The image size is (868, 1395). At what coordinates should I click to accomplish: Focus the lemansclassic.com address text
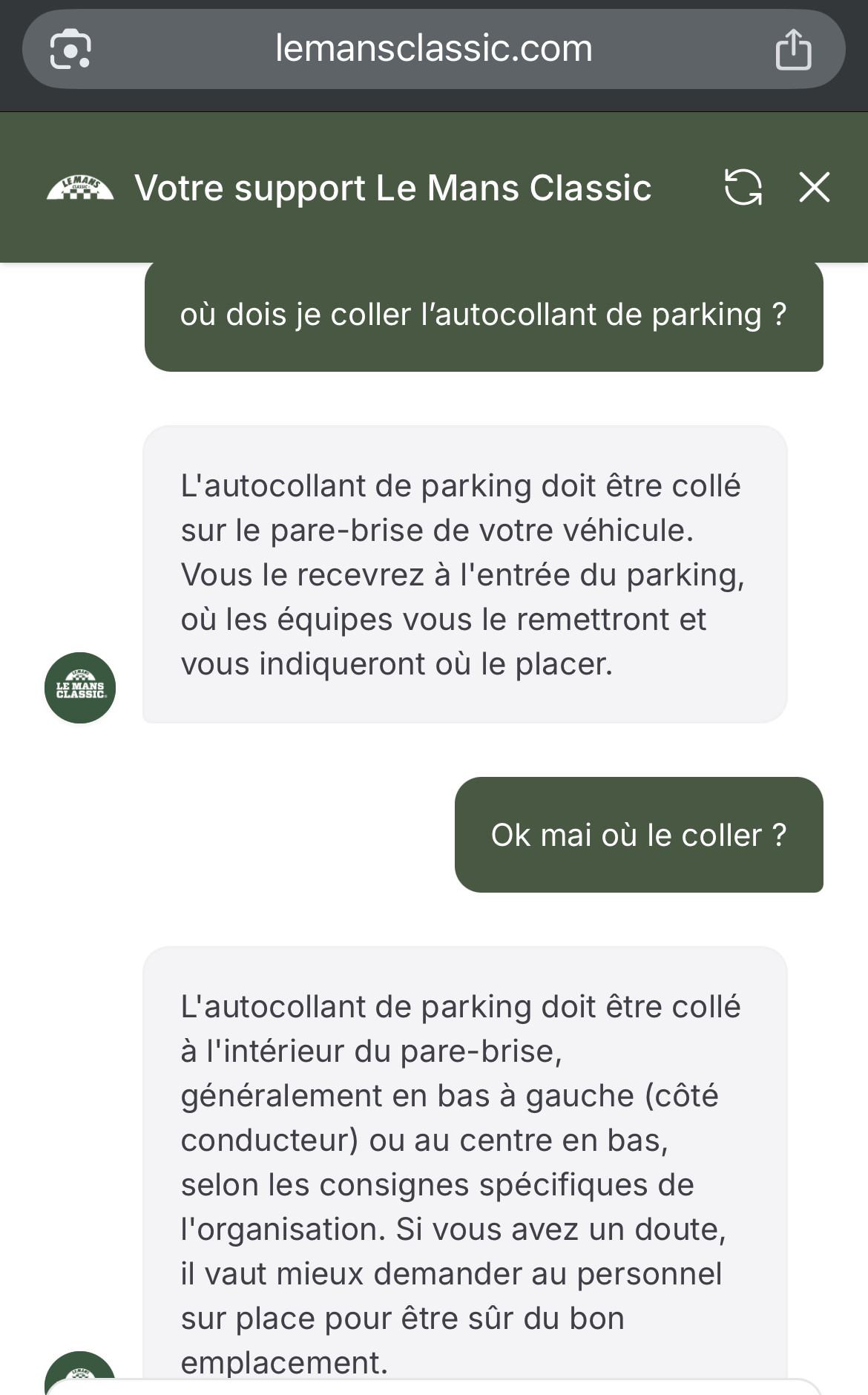pyautogui.click(x=434, y=49)
